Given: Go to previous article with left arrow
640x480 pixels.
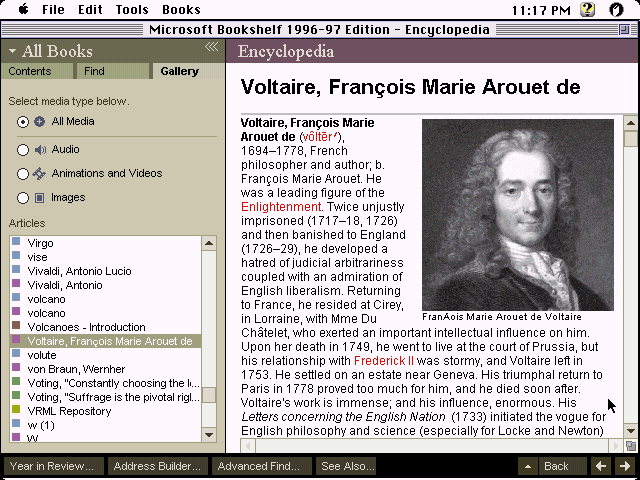Looking at the screenshot, I should (x=601, y=466).
